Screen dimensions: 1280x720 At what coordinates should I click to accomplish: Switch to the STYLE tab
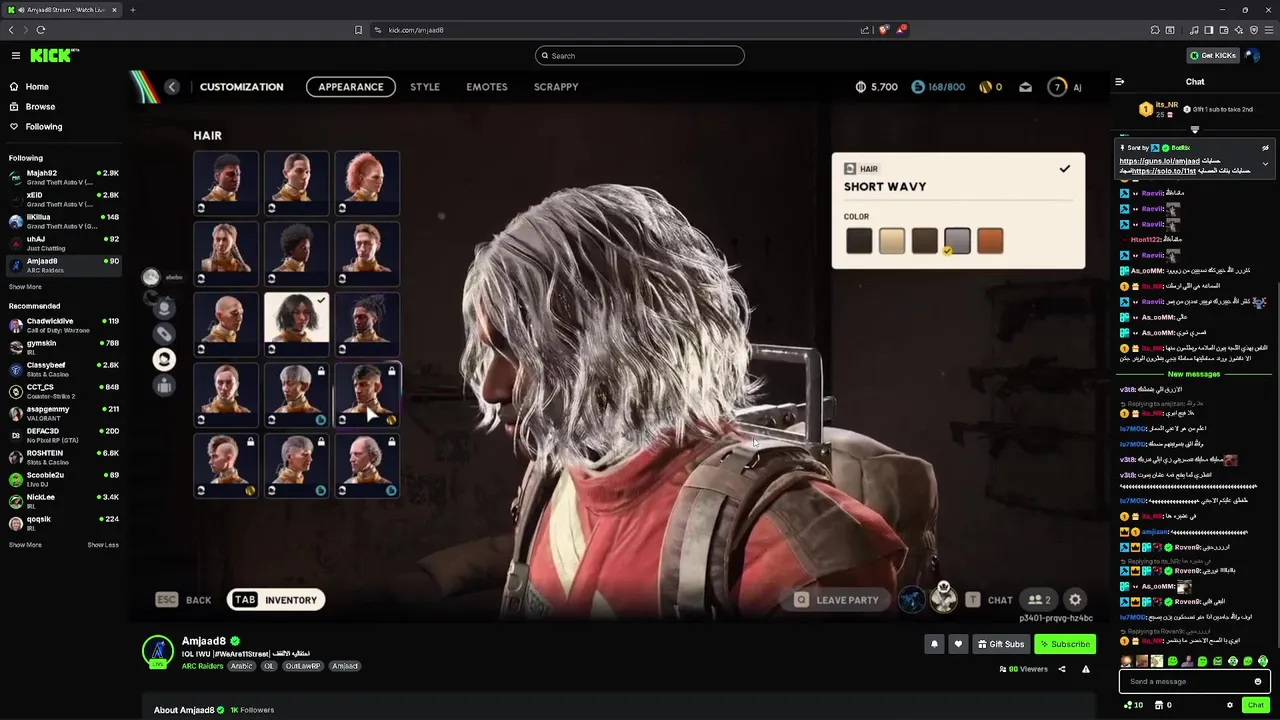click(x=425, y=87)
